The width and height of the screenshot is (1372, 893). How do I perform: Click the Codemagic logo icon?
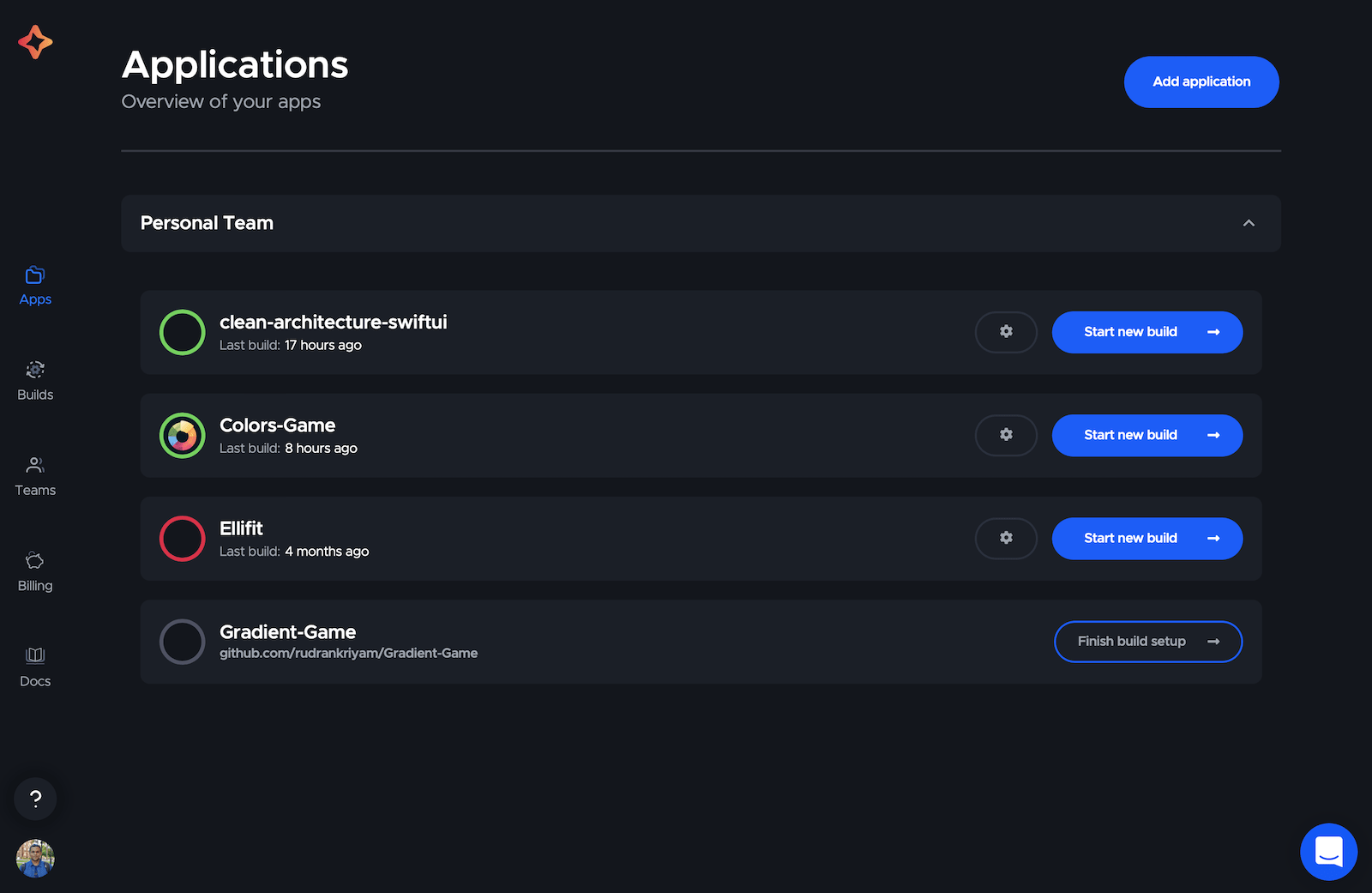(35, 42)
